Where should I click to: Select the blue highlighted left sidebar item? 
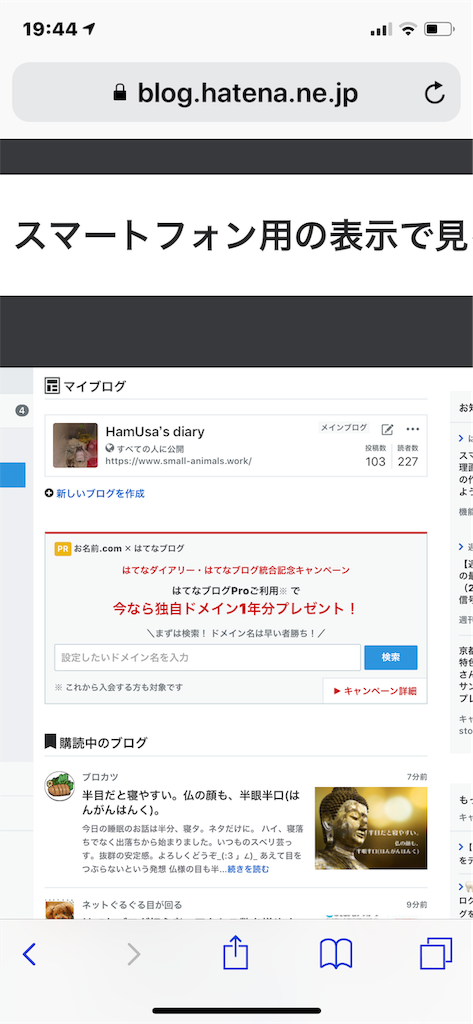[x=12, y=475]
